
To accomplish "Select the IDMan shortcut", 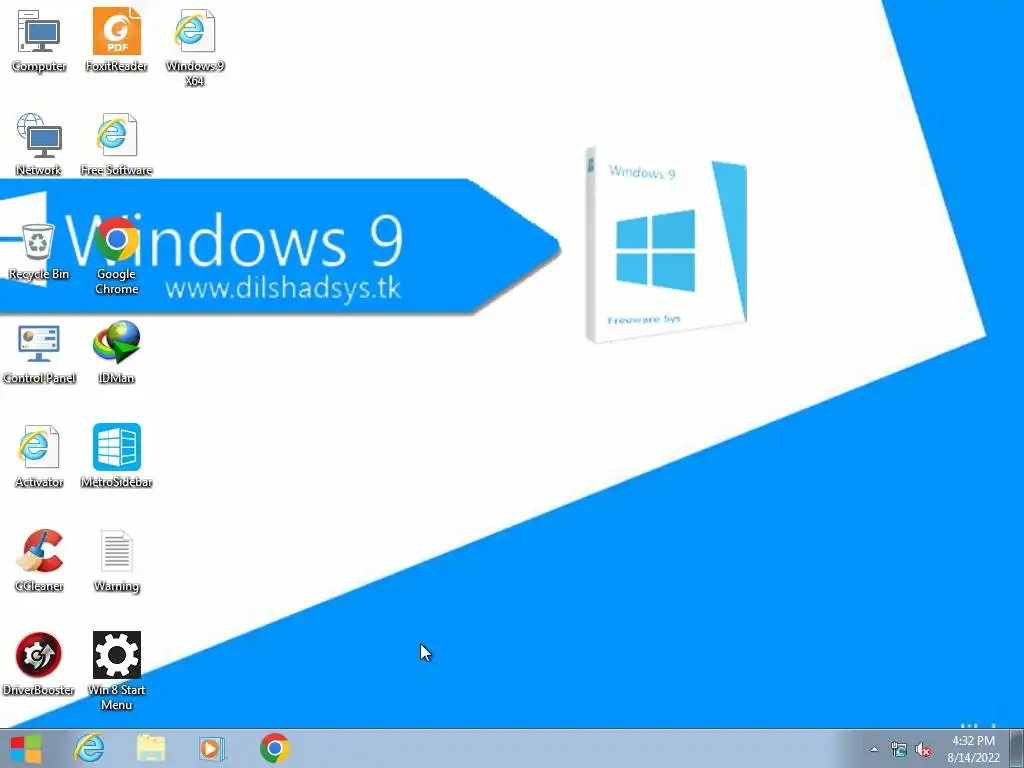I will [x=116, y=353].
